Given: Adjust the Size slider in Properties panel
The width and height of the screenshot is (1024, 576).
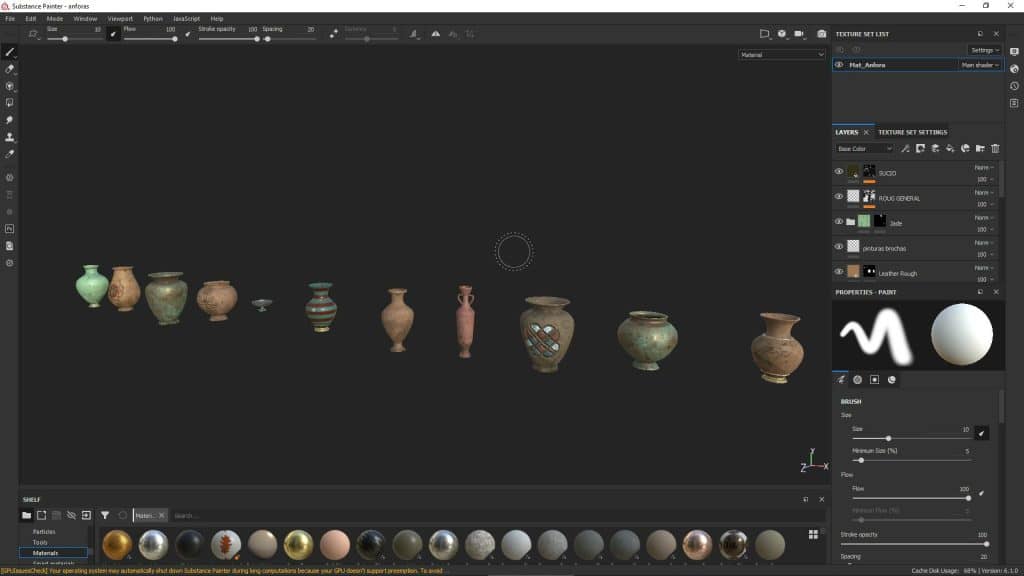Looking at the screenshot, I should (911, 438).
